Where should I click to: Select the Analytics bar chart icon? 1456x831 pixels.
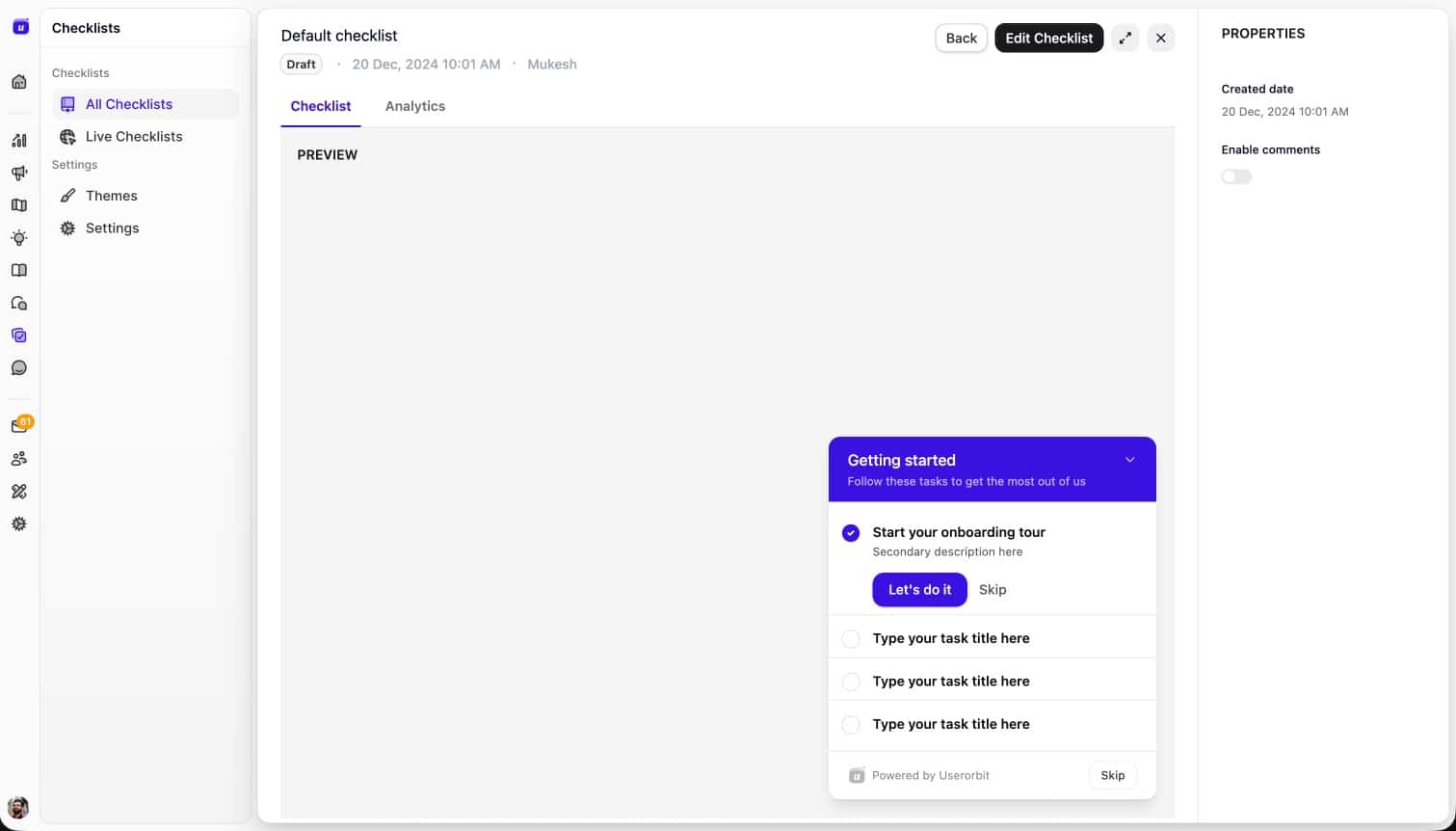coord(19,140)
